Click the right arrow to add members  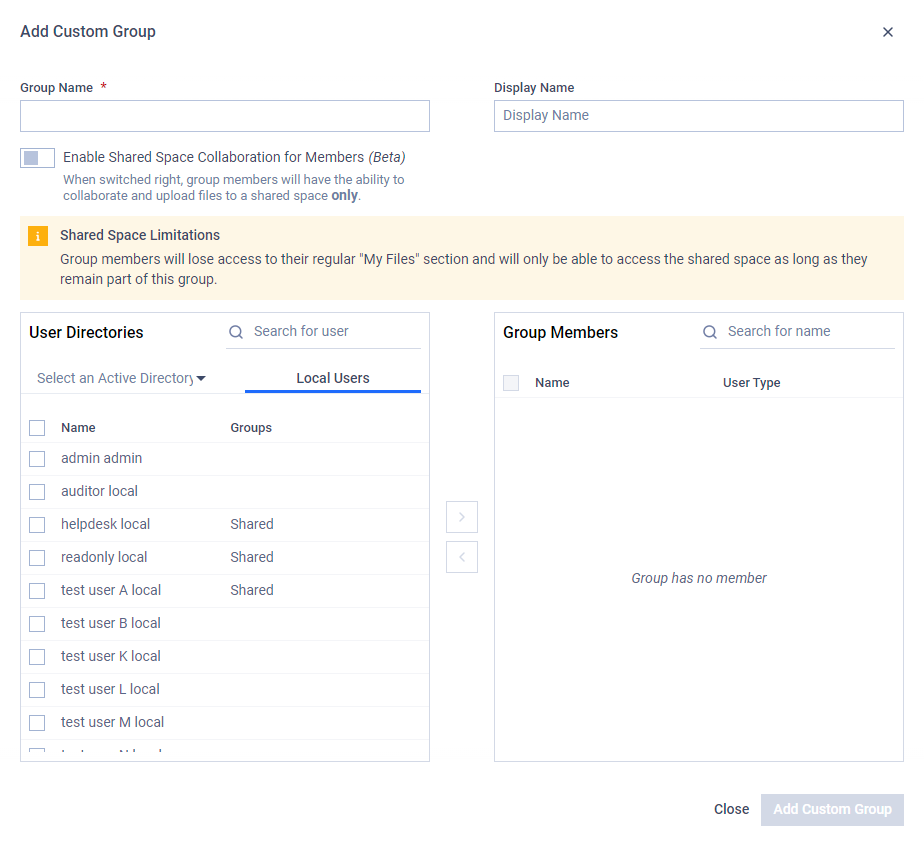tap(462, 517)
